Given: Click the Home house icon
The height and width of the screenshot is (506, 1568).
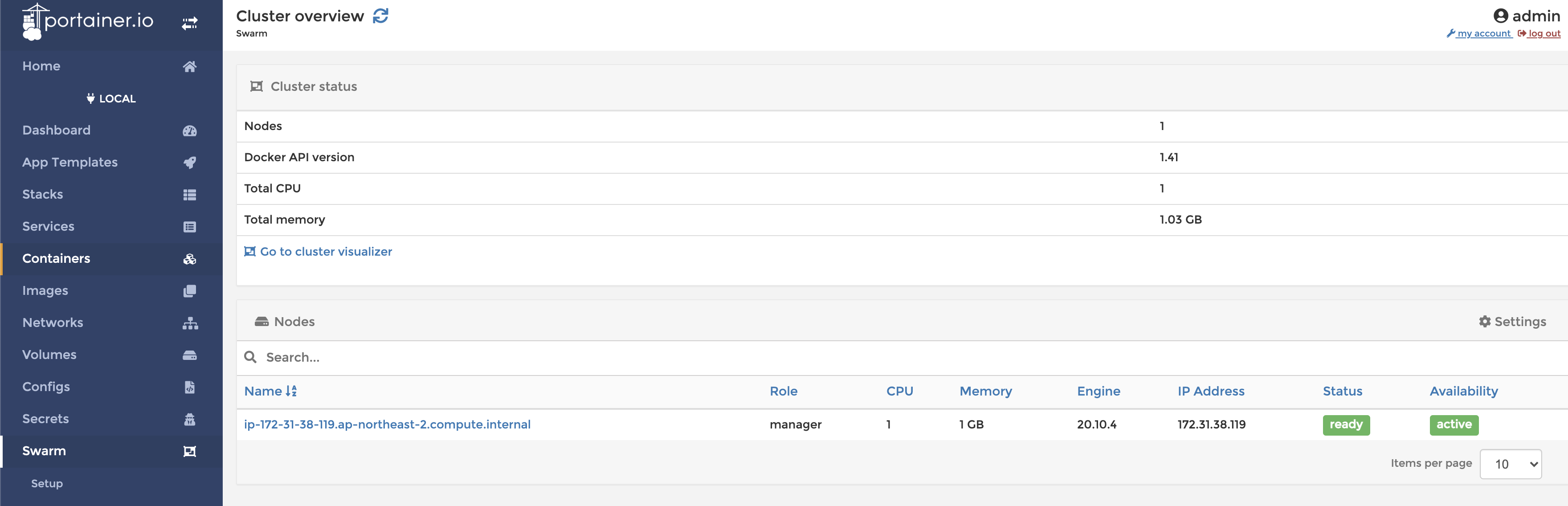Looking at the screenshot, I should 189,66.
